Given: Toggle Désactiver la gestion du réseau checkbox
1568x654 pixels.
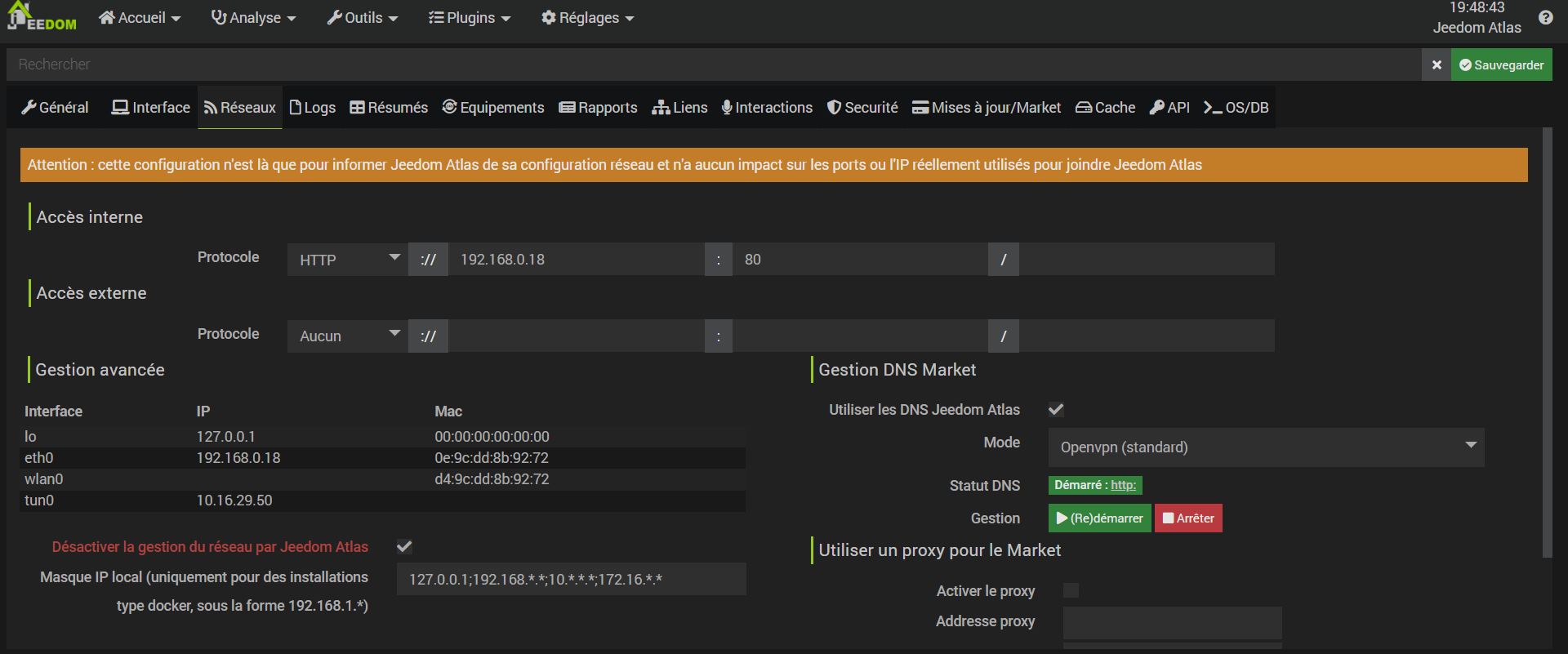Looking at the screenshot, I should 404,547.
